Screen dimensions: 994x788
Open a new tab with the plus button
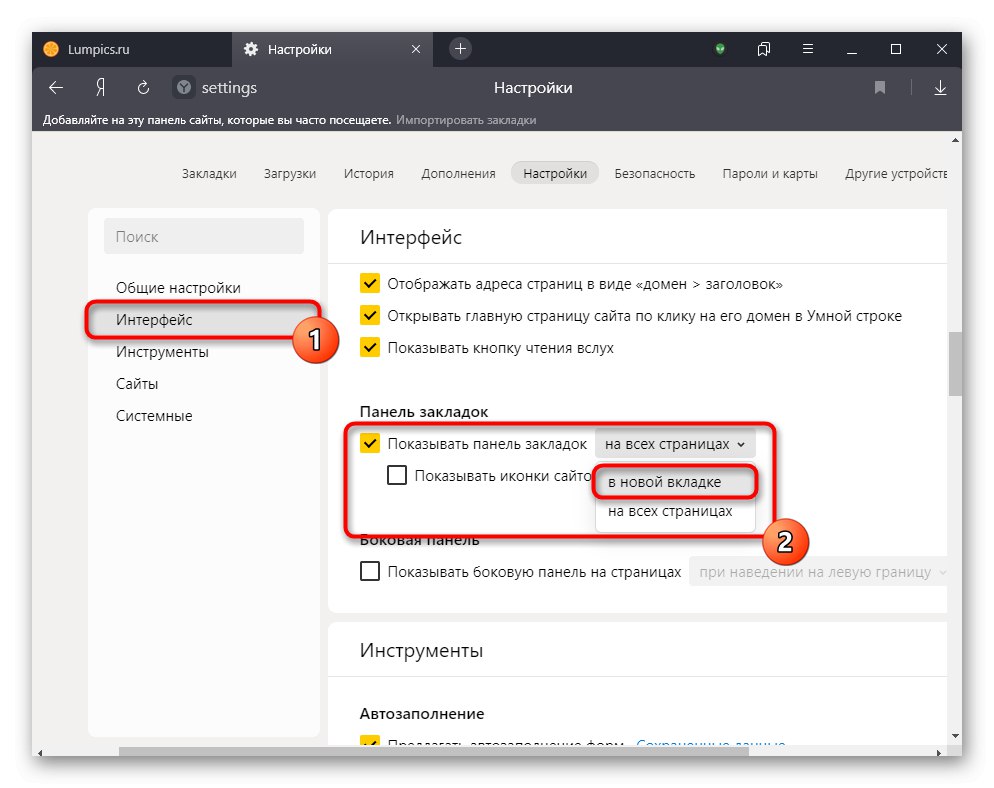click(458, 48)
